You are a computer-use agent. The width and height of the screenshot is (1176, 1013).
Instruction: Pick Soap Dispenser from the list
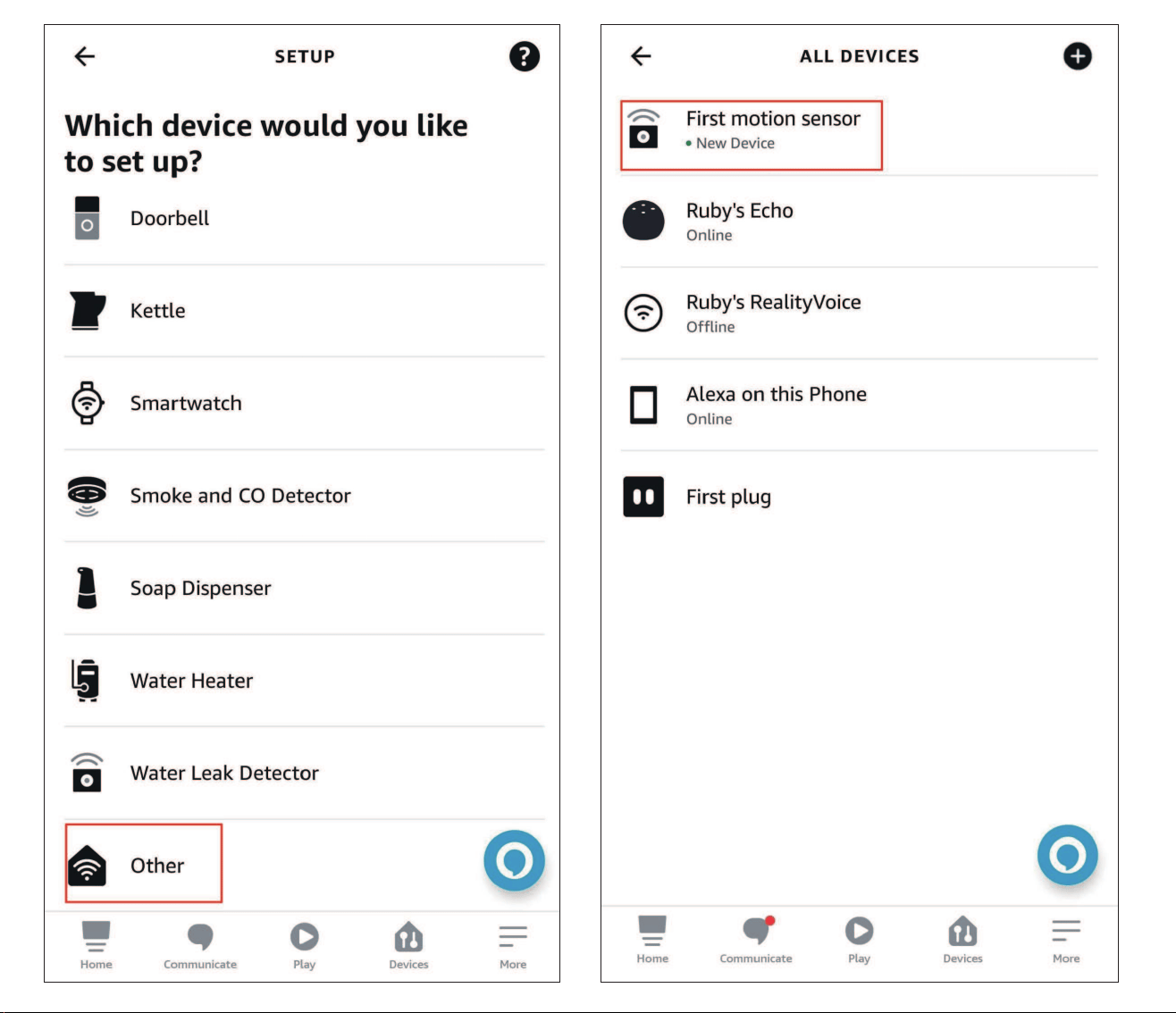pyautogui.click(x=305, y=589)
